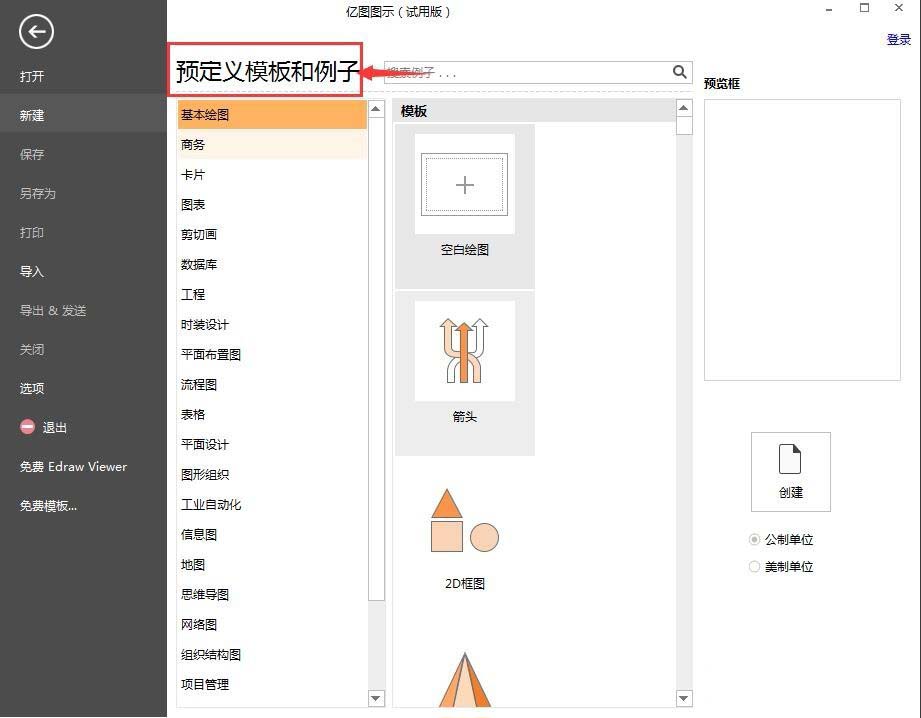
Task: Click 另存为 in the sidebar
Action: [x=38, y=193]
